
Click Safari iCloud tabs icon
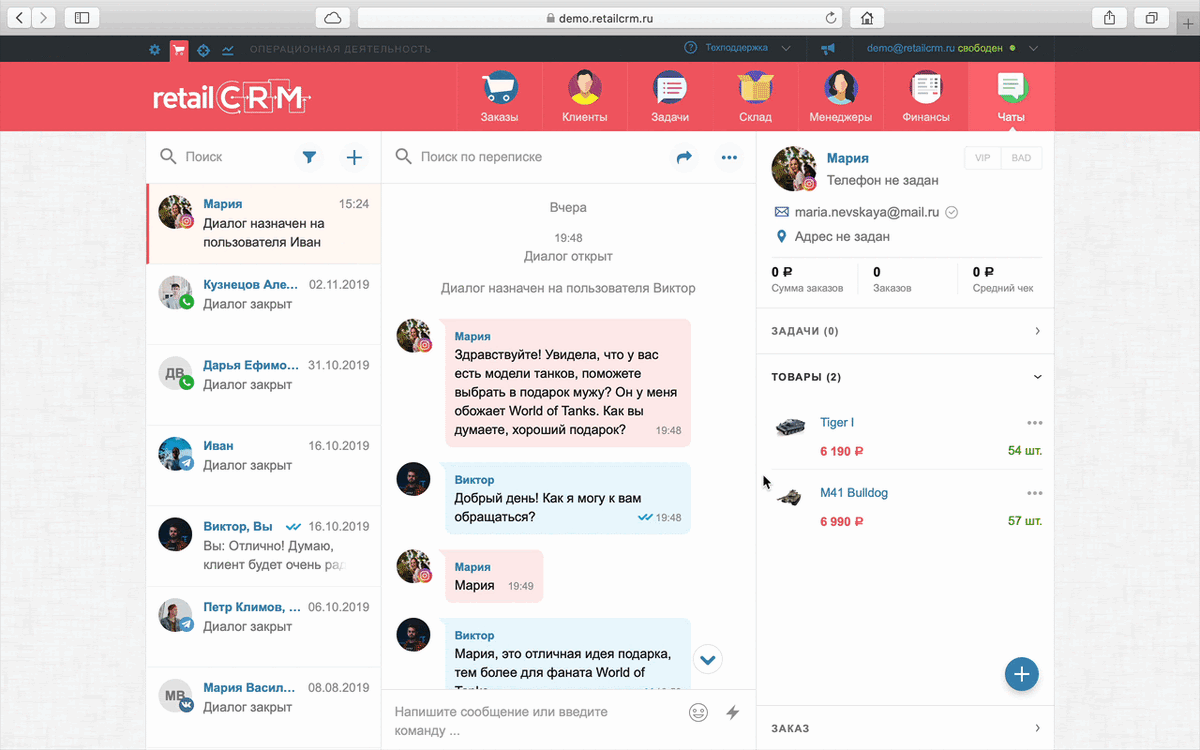tap(332, 17)
